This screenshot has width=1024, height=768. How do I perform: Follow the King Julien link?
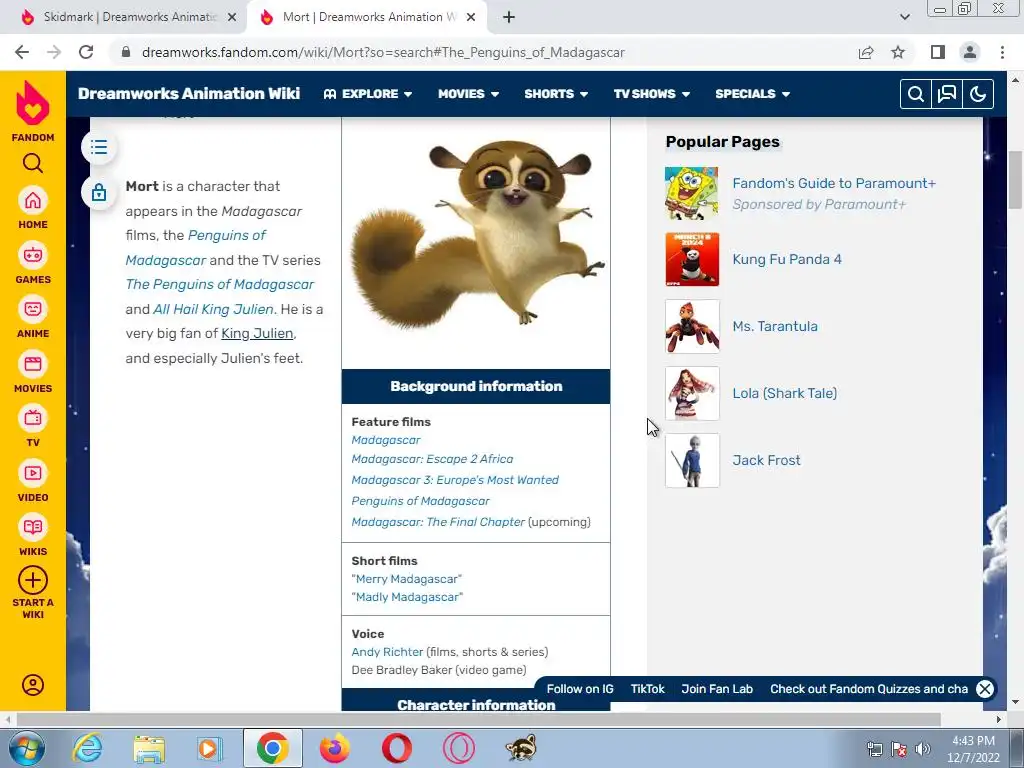point(257,333)
